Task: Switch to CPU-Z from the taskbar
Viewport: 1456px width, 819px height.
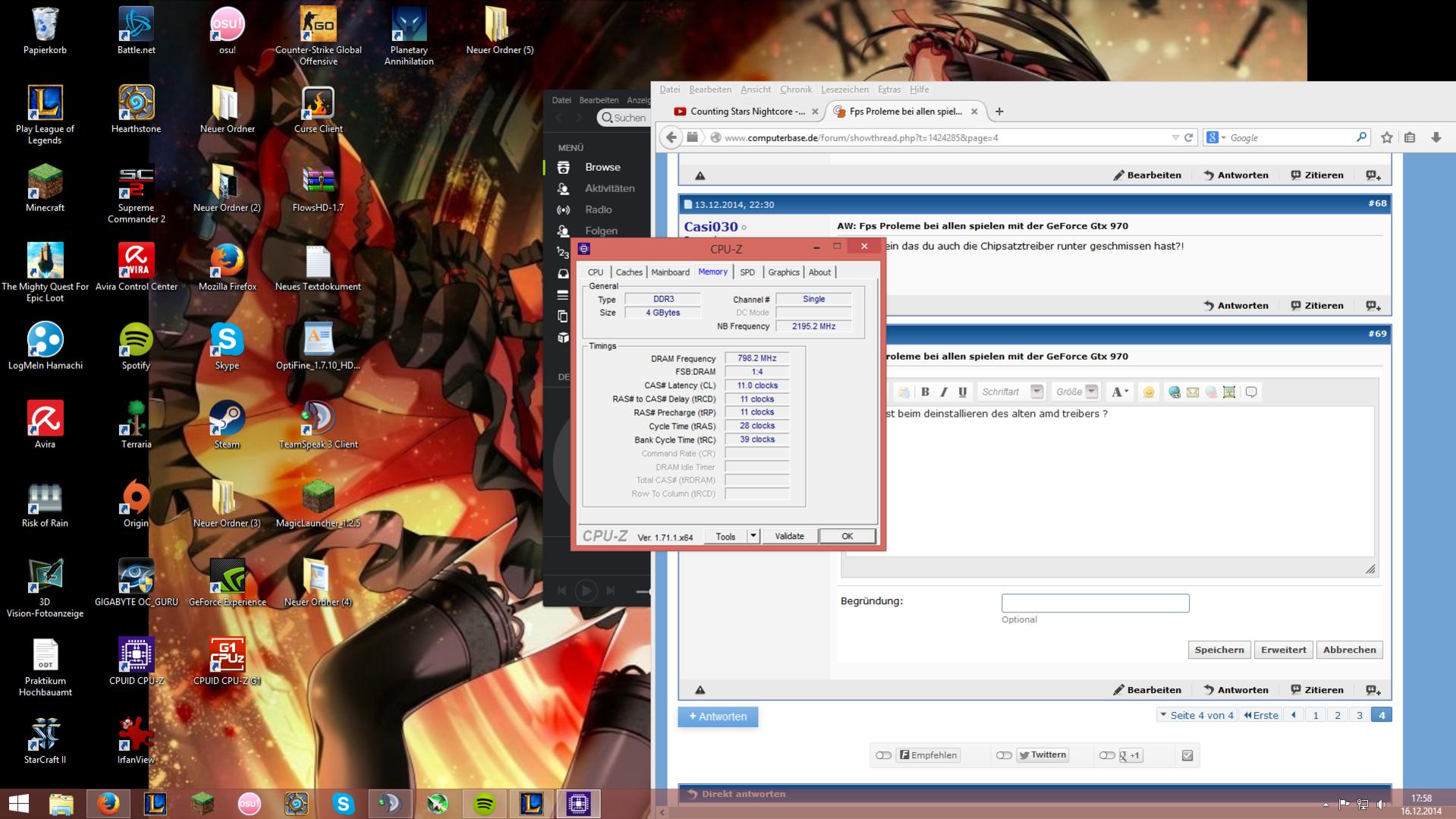Action: (x=578, y=803)
